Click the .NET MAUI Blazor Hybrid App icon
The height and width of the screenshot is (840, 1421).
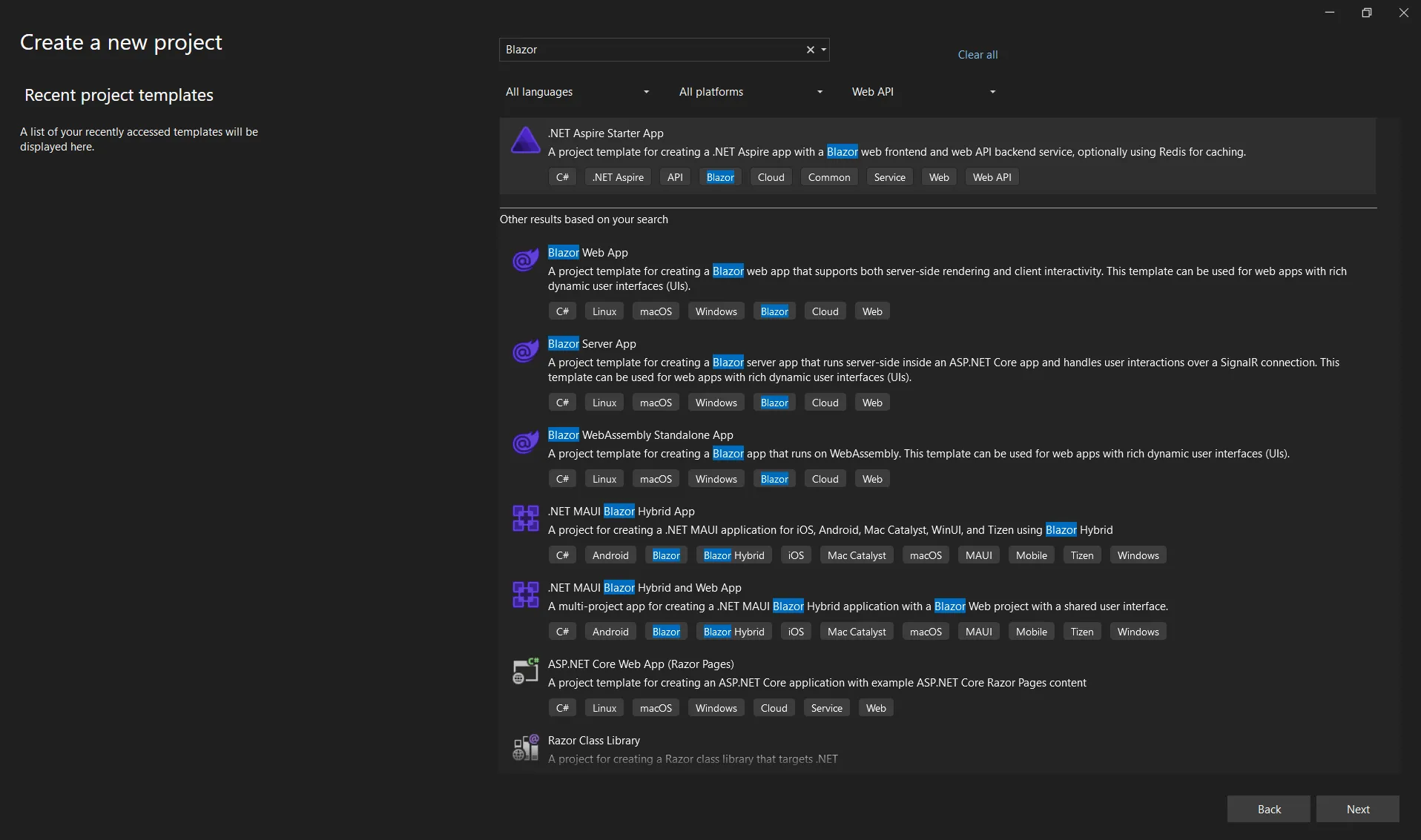526,518
